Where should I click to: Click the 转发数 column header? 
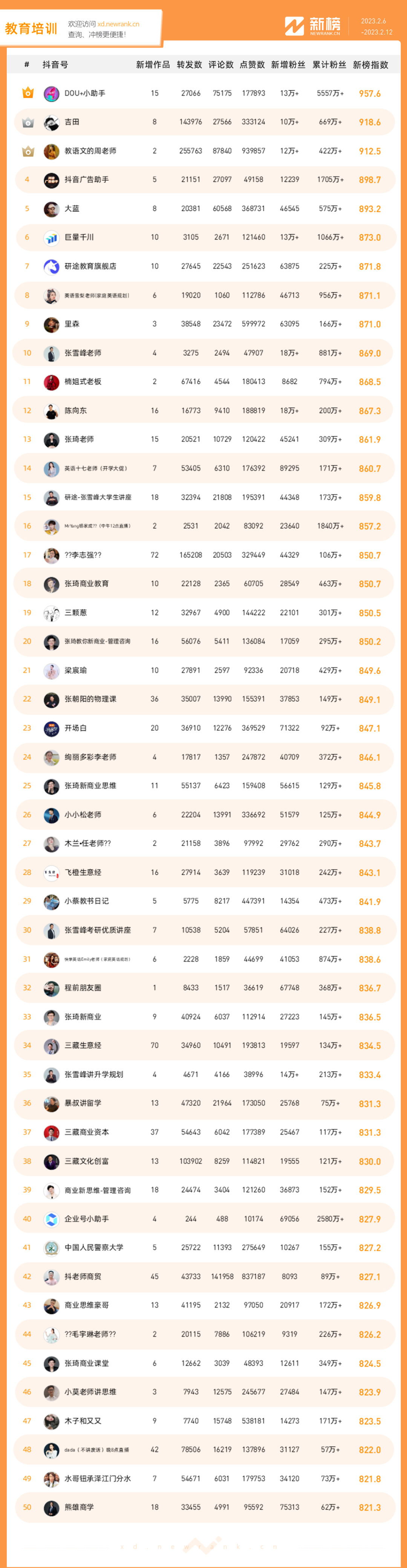[189, 65]
